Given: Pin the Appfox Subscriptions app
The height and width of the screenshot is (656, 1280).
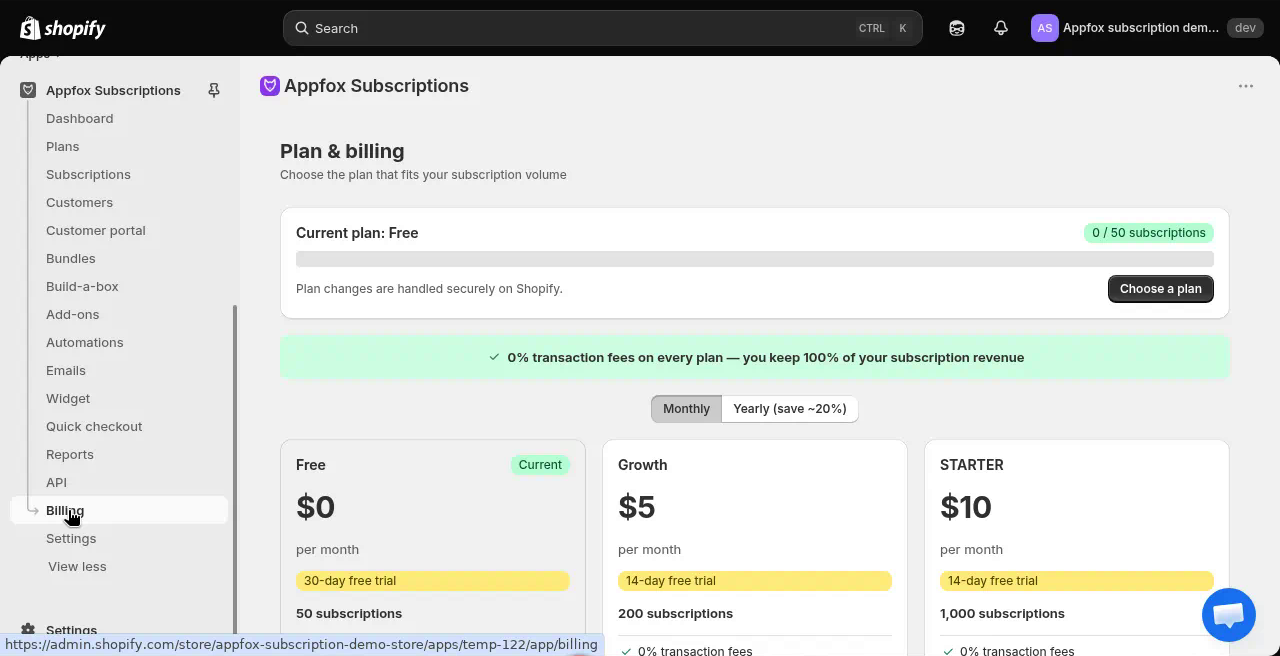Looking at the screenshot, I should 214,90.
